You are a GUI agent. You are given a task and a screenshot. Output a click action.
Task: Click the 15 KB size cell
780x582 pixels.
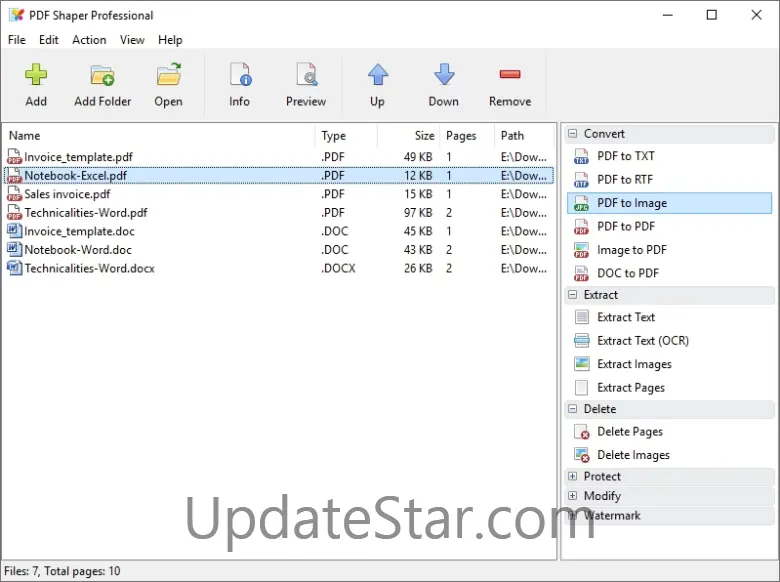pos(418,194)
